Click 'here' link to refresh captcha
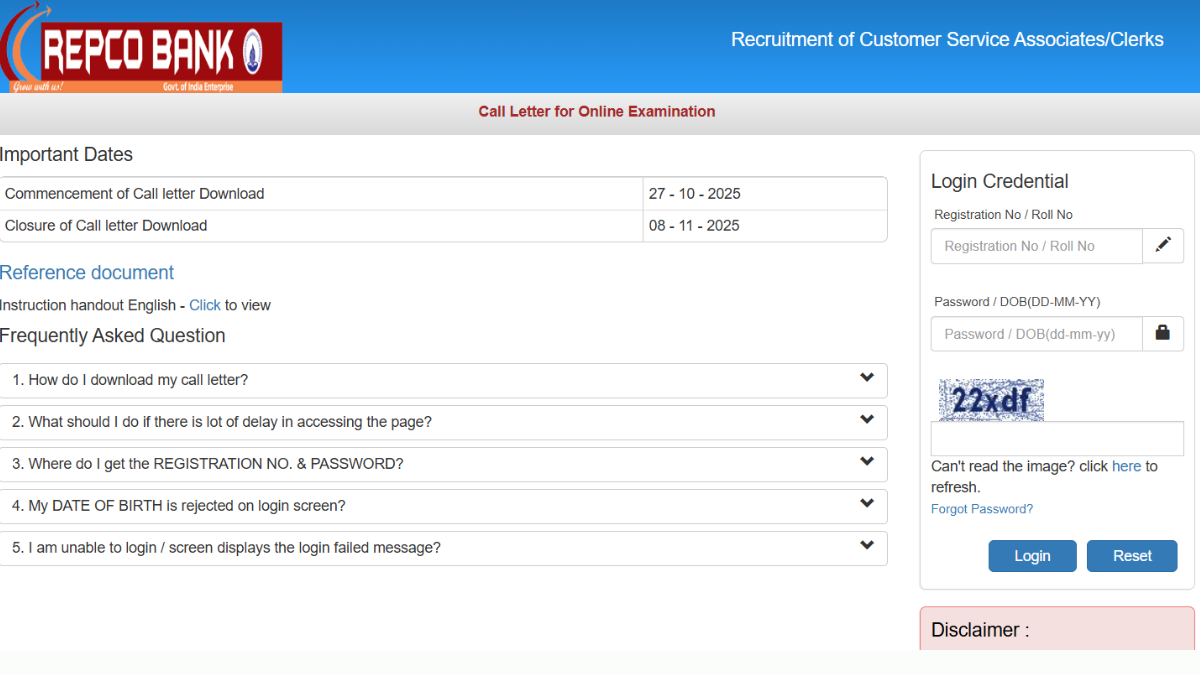The image size is (1200, 675). pyautogui.click(x=1126, y=466)
